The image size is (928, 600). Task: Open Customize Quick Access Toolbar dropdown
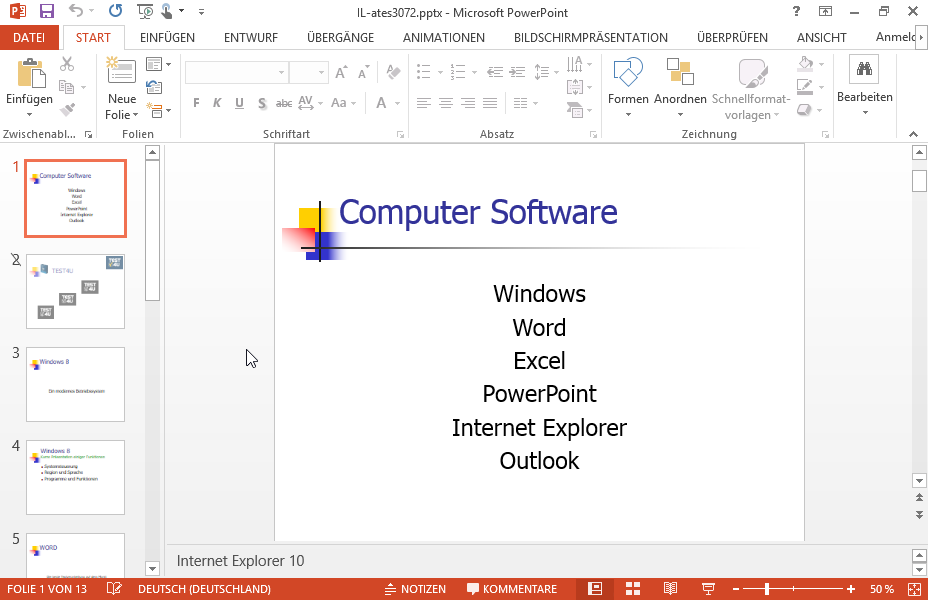point(201,11)
